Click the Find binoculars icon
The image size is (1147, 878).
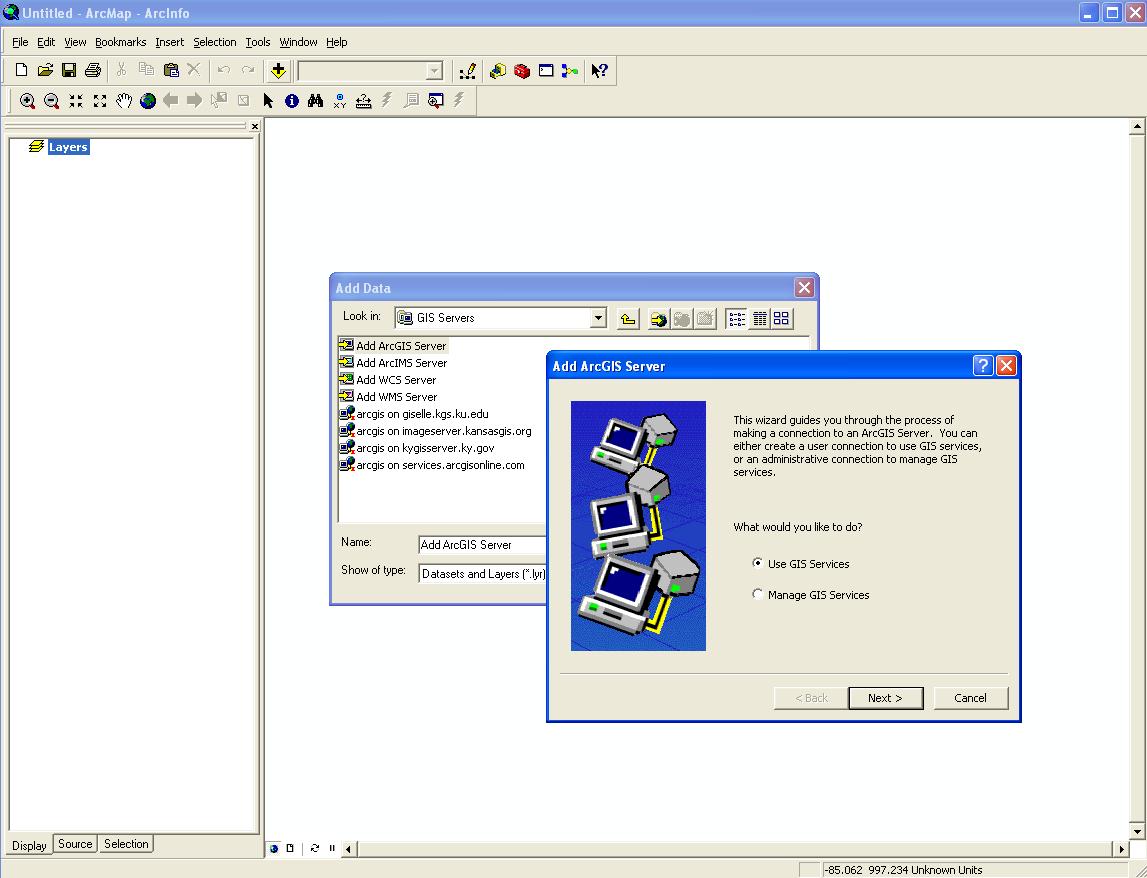pyautogui.click(x=315, y=101)
